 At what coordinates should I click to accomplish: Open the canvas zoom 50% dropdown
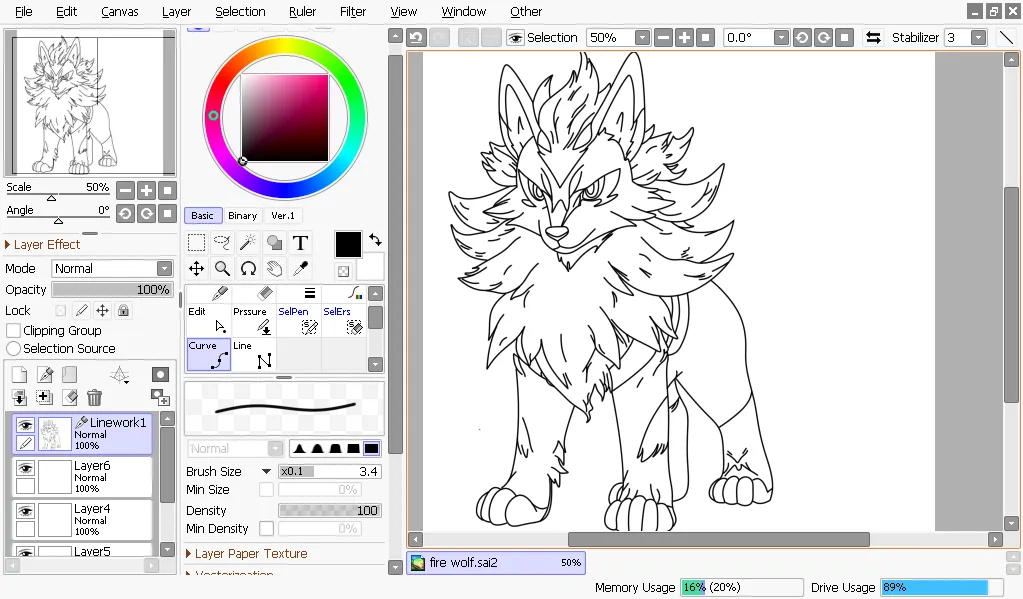click(642, 38)
